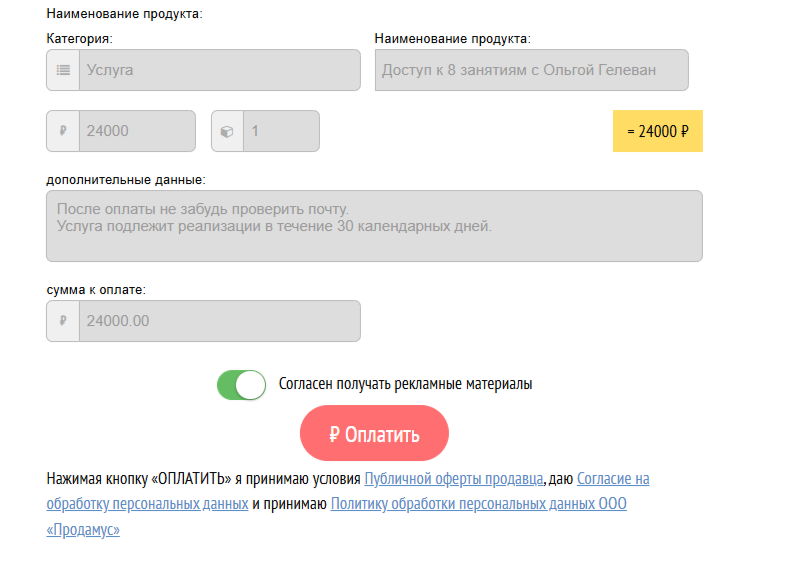Click the 'Согласен получать рекламные материалы' label
Viewport: 788px width, 579px height.
(405, 384)
